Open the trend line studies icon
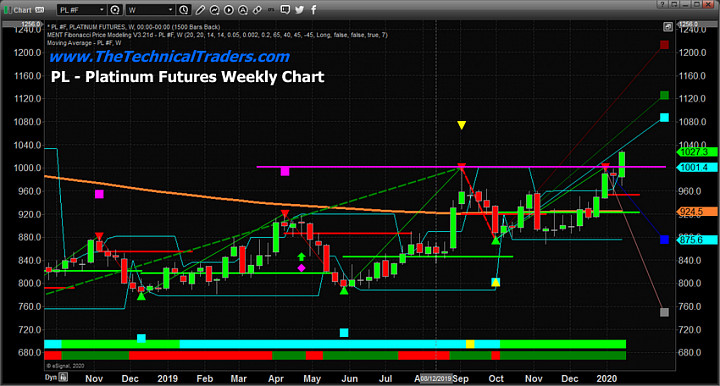Viewport: 720px width, 386px height. (x=214, y=10)
